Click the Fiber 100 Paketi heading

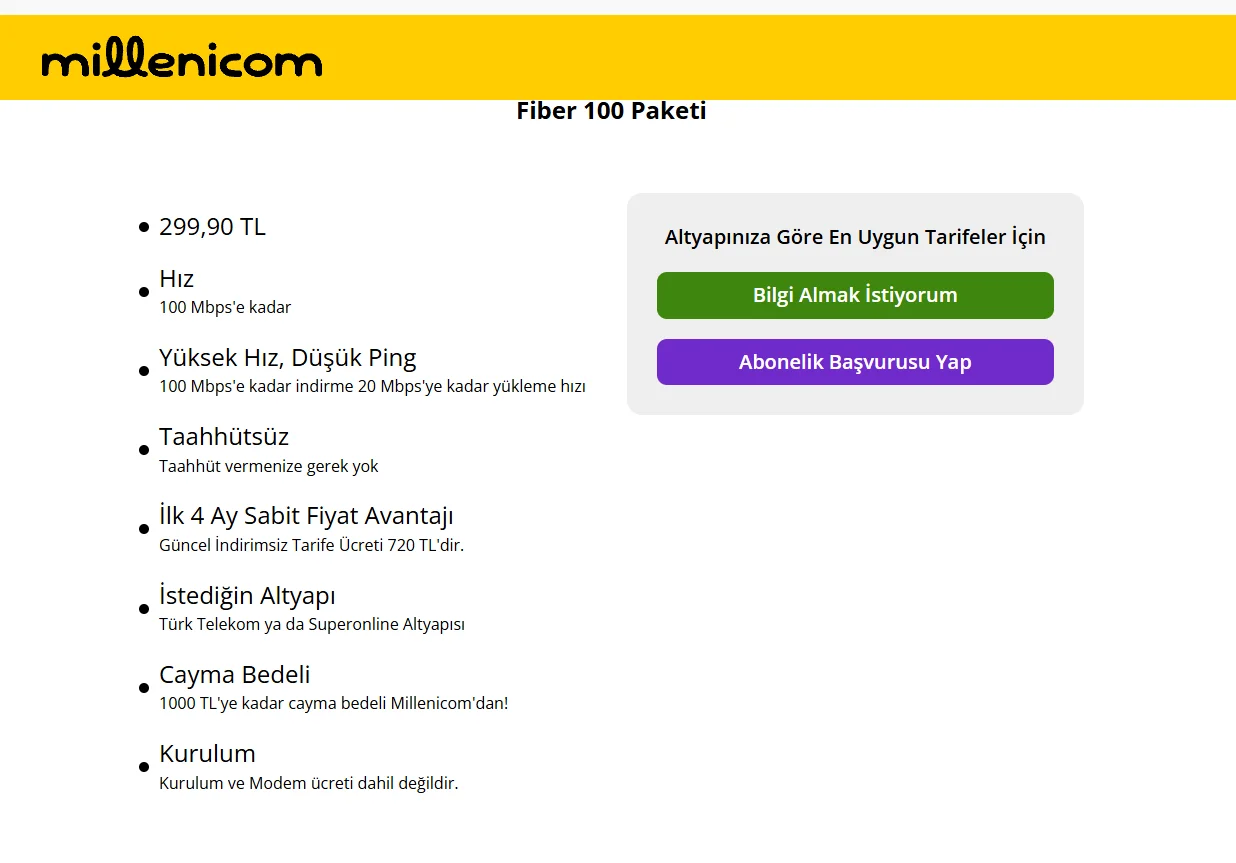tap(611, 111)
